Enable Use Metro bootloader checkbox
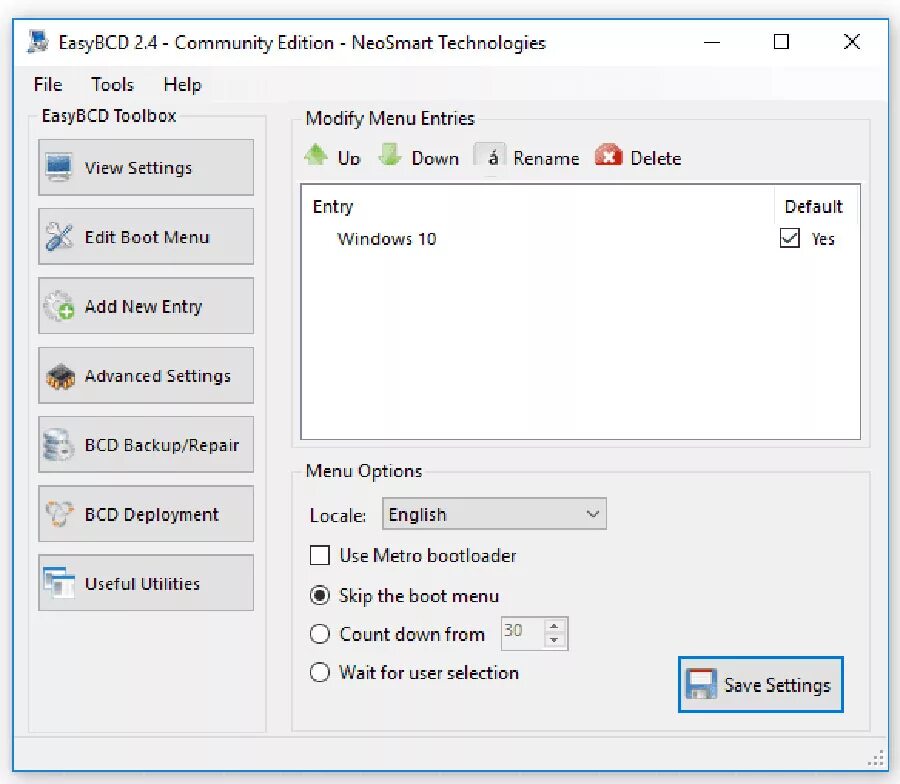900x784 pixels. click(x=320, y=556)
